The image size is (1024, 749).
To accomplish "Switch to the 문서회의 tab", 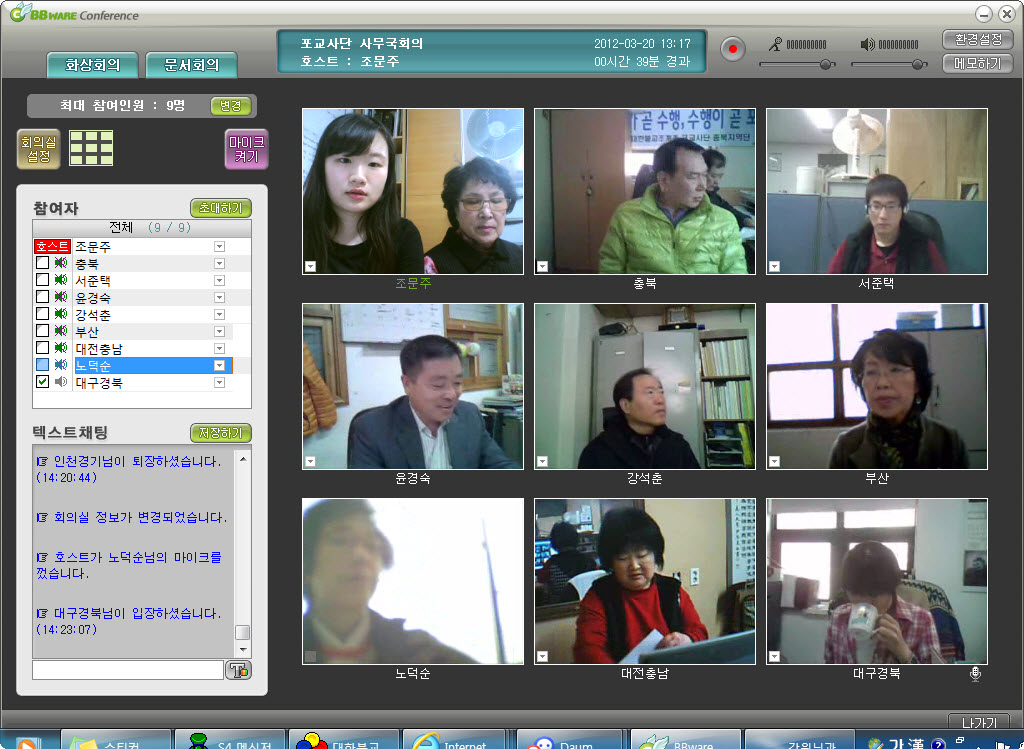I will 191,66.
